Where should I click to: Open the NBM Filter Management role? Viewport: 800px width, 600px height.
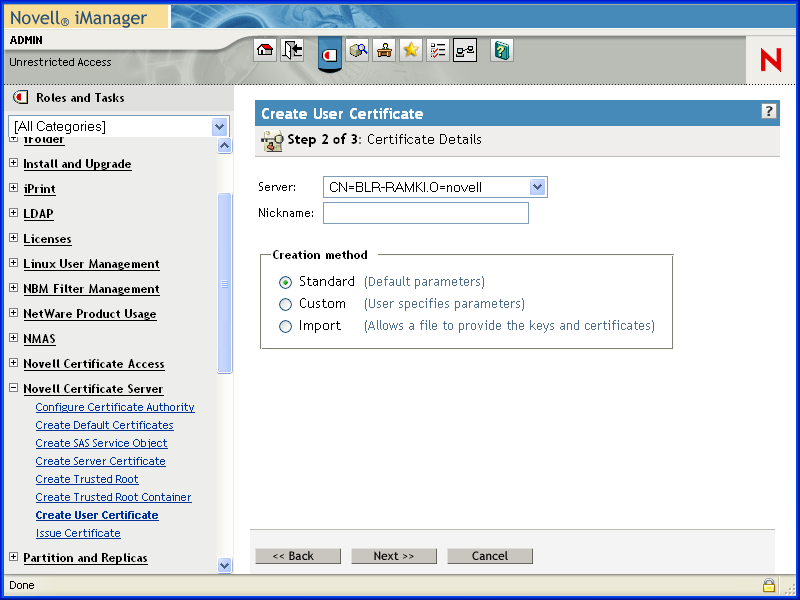point(91,289)
